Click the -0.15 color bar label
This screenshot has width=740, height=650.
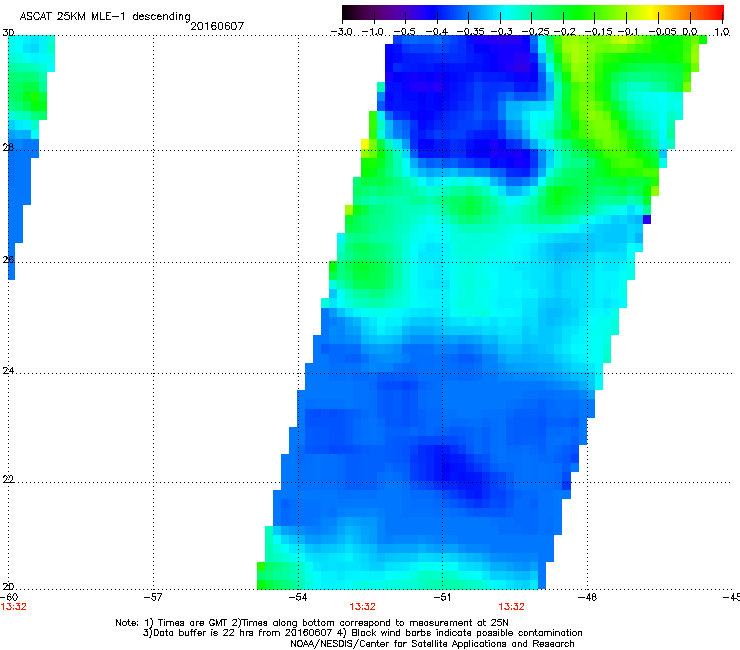click(x=598, y=32)
